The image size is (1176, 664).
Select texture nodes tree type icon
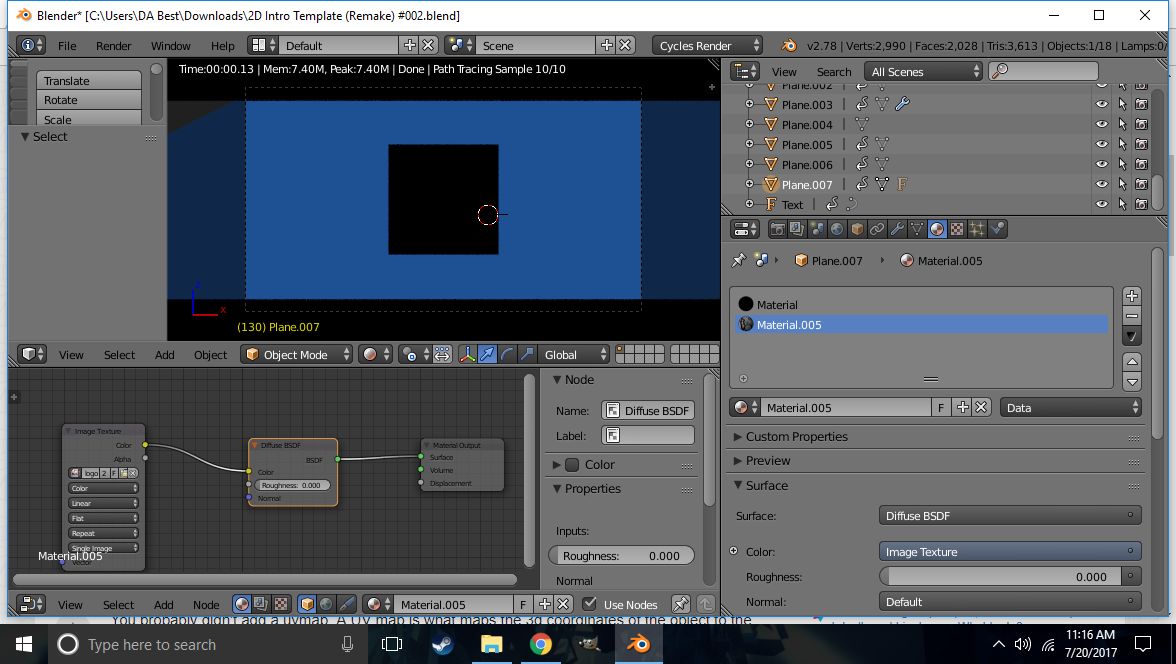point(280,604)
